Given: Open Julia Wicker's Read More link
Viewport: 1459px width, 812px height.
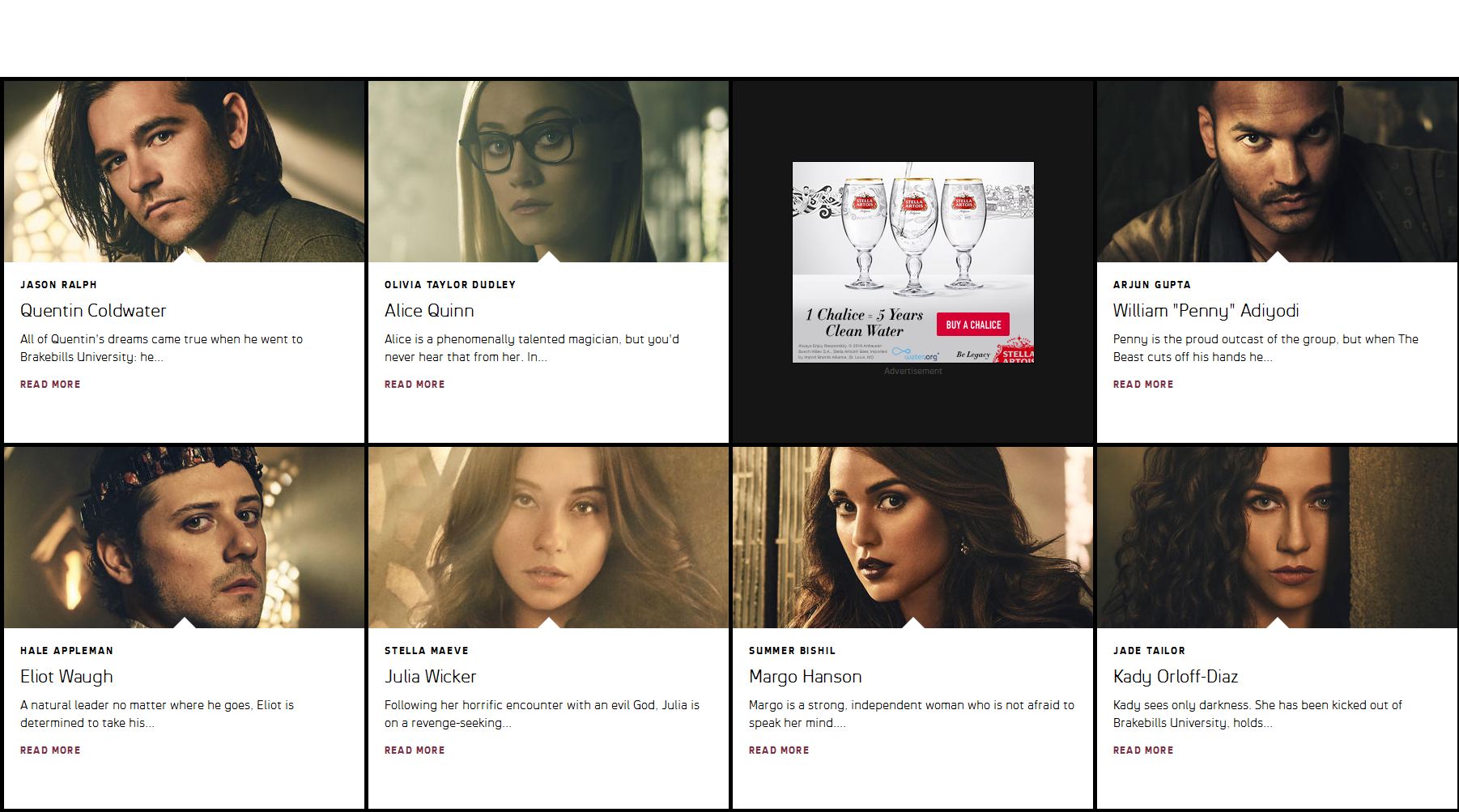Looking at the screenshot, I should point(415,750).
